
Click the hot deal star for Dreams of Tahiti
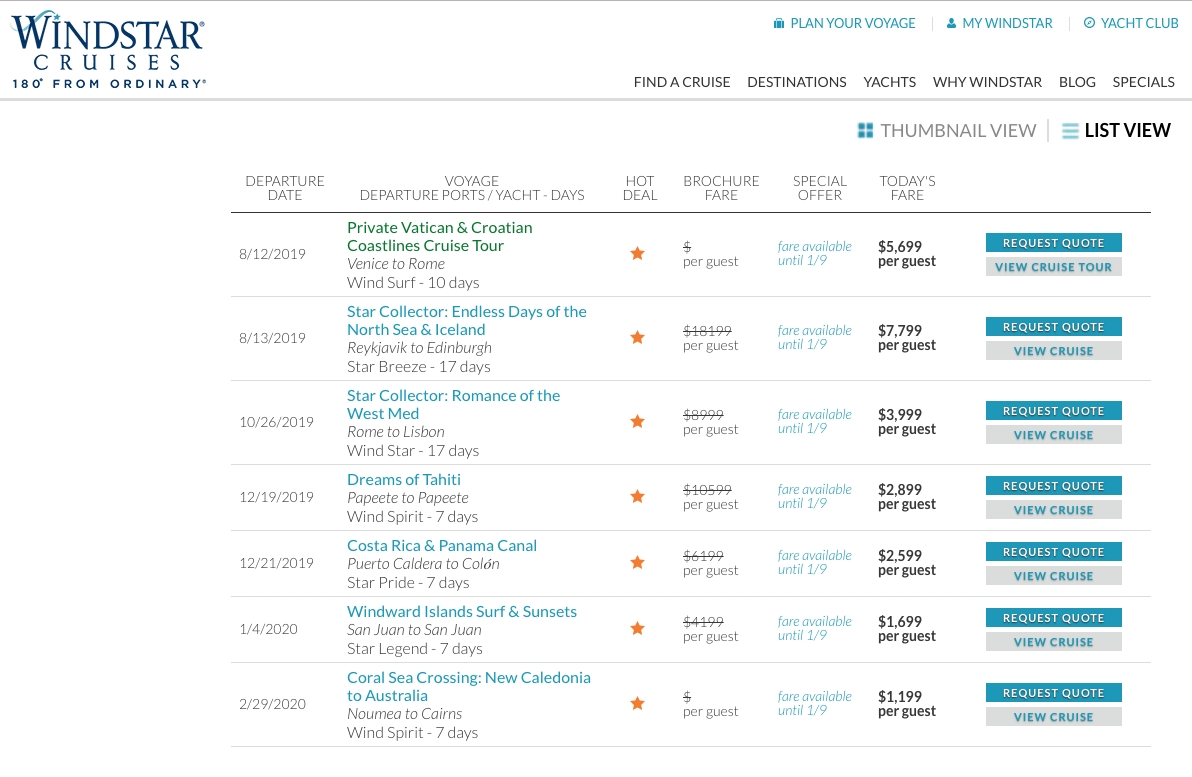pyautogui.click(x=638, y=496)
